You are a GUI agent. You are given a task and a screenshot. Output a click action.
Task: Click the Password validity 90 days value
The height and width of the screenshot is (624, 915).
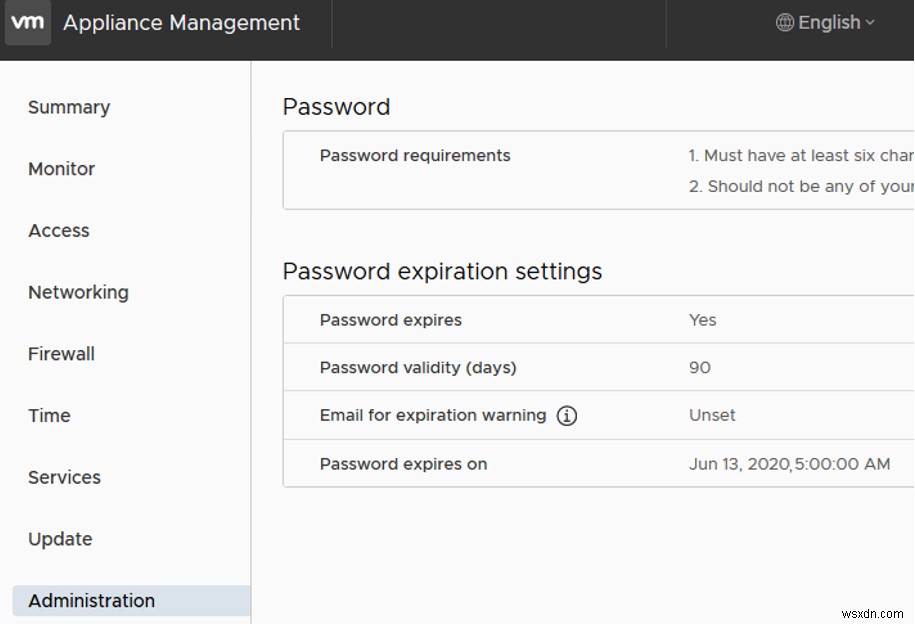click(x=699, y=368)
